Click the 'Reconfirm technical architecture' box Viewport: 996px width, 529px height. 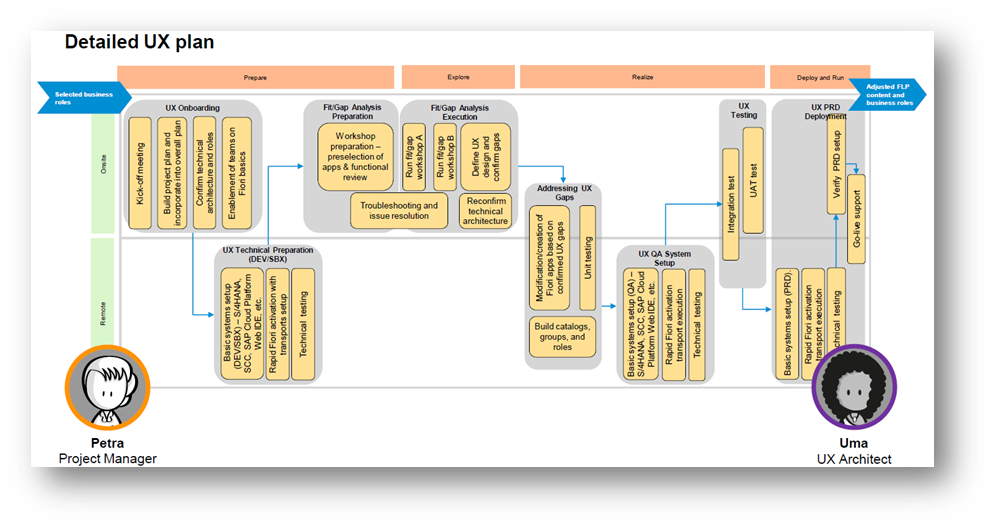486,211
